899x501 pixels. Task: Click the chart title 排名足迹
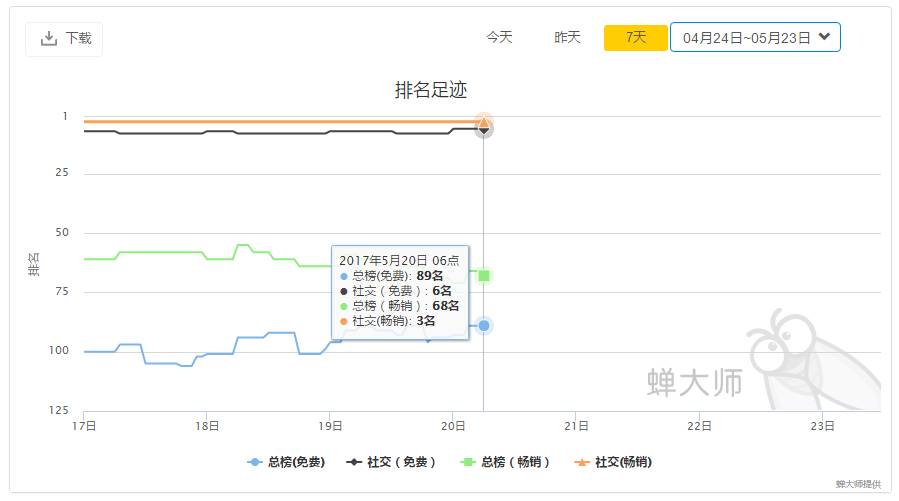(431, 90)
